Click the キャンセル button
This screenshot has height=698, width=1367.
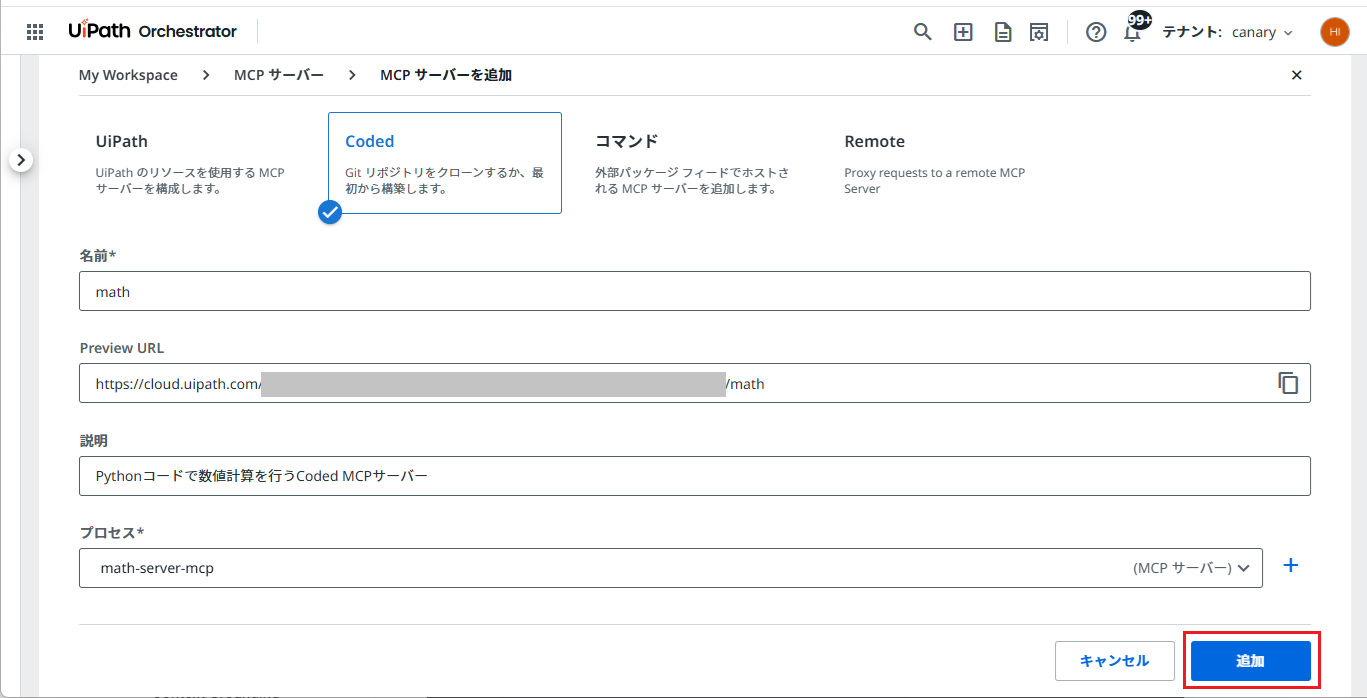1115,661
